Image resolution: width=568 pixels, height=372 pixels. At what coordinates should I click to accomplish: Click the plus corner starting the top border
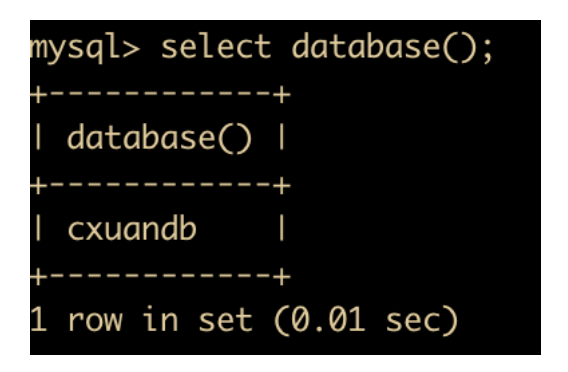pyautogui.click(x=38, y=95)
